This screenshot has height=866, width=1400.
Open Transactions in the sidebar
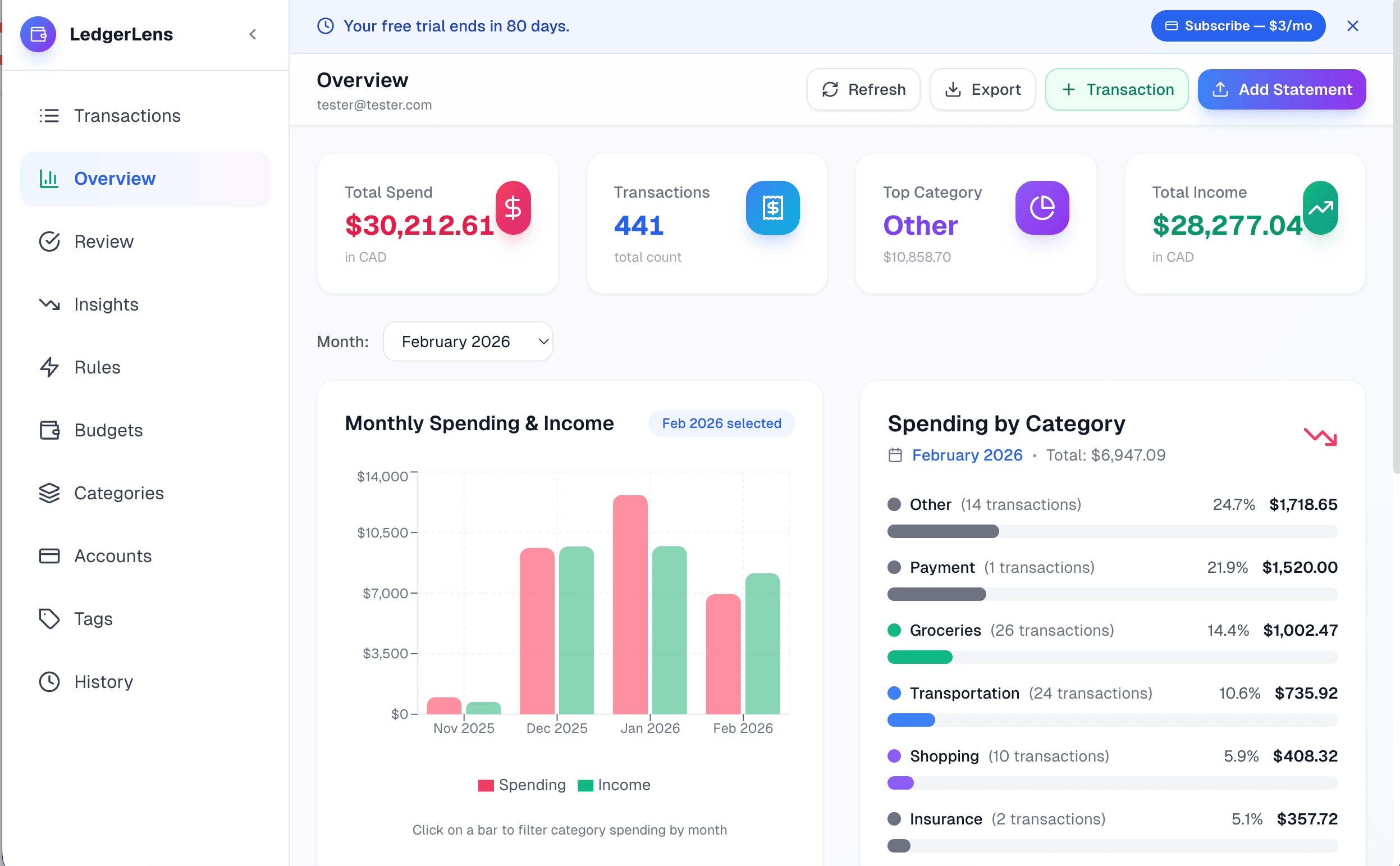127,116
